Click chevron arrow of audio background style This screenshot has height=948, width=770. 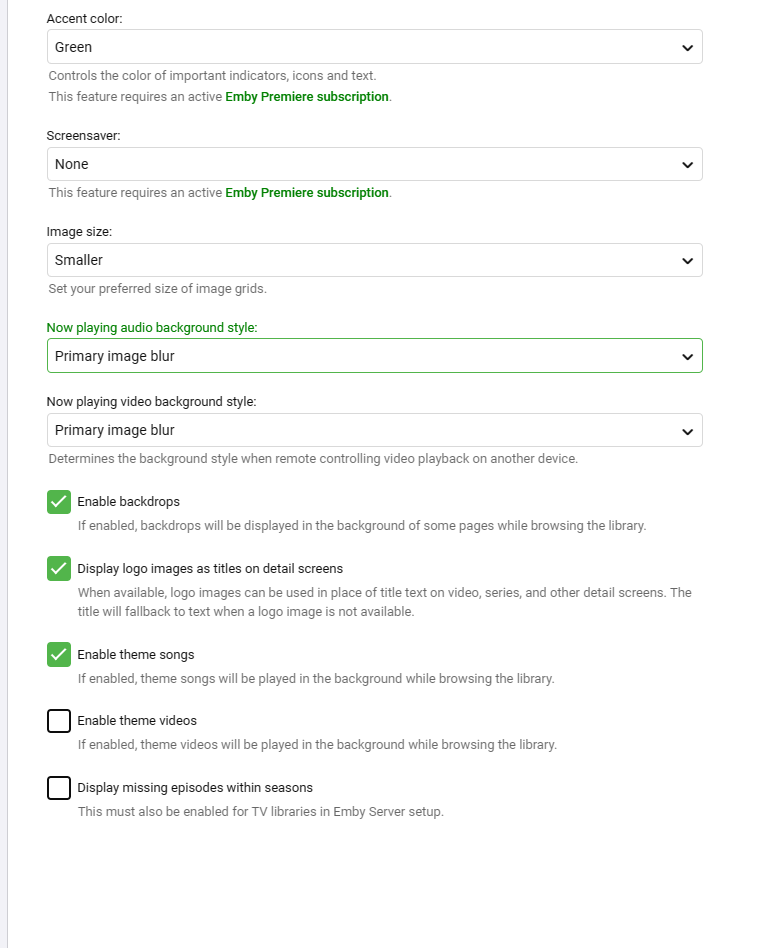click(687, 356)
